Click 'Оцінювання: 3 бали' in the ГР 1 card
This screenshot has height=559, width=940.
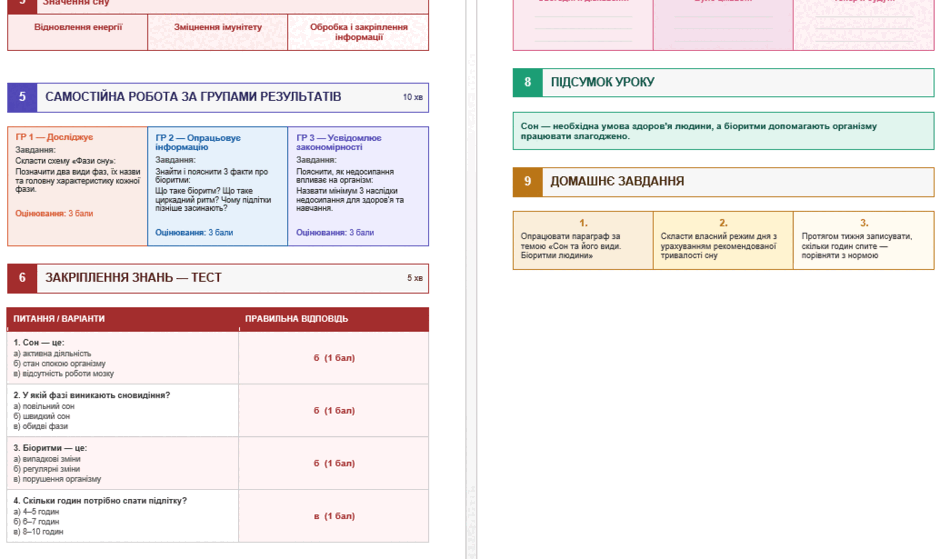click(54, 214)
